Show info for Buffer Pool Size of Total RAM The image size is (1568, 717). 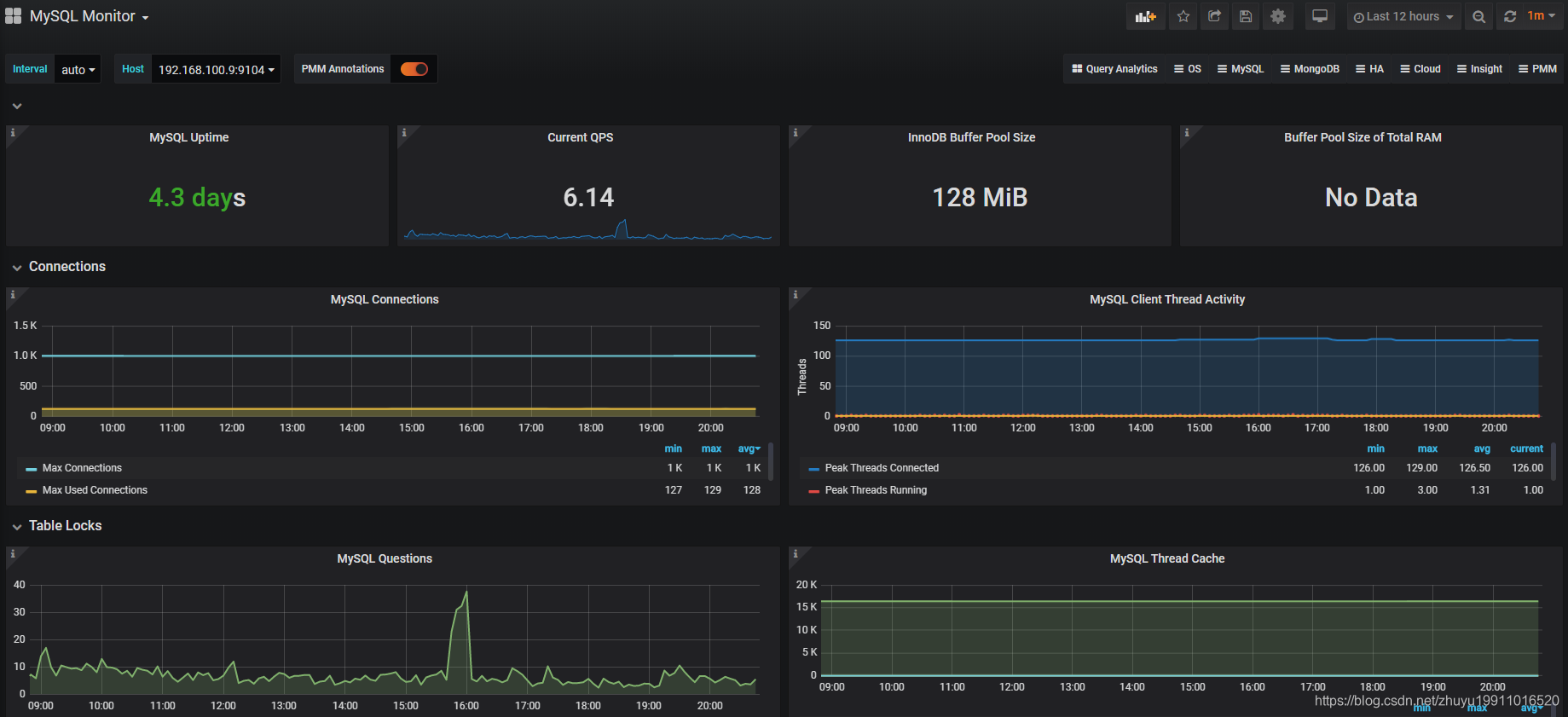(x=1187, y=132)
